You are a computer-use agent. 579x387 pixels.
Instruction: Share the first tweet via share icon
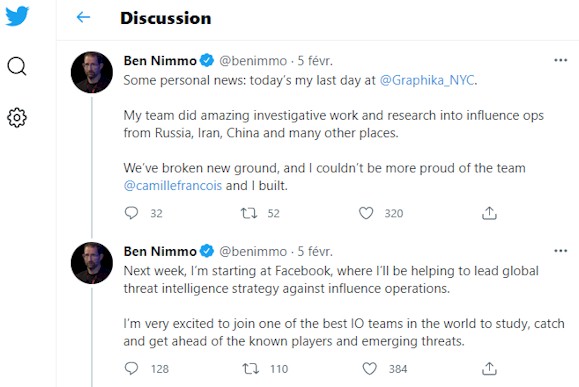click(489, 213)
